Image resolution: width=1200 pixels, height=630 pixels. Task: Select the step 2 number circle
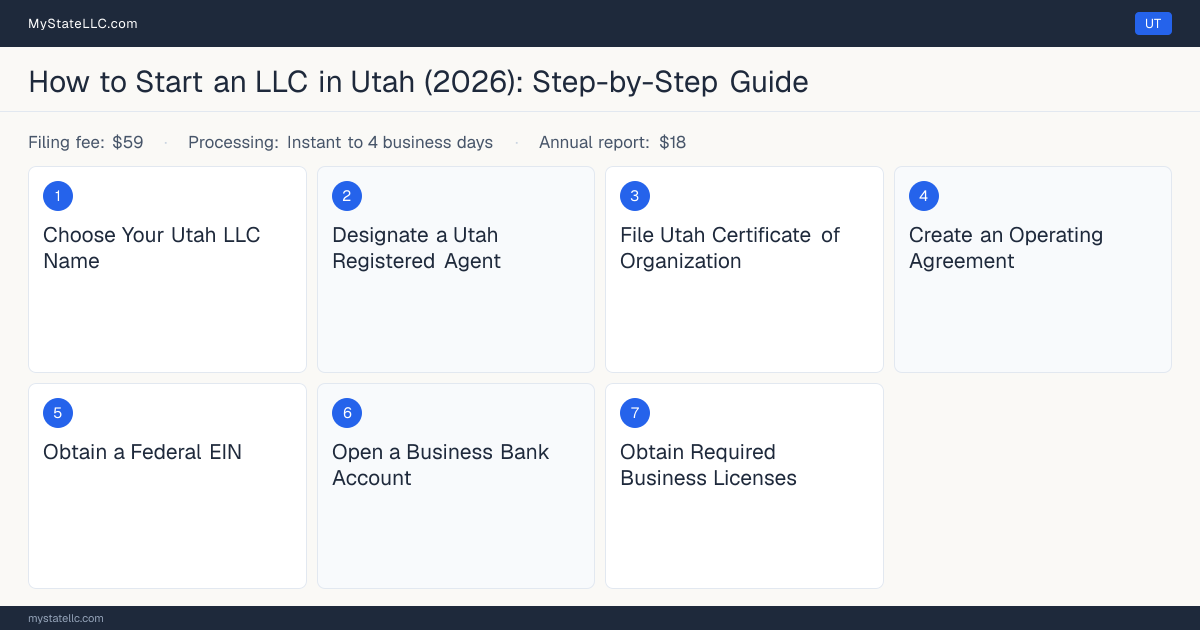click(347, 196)
